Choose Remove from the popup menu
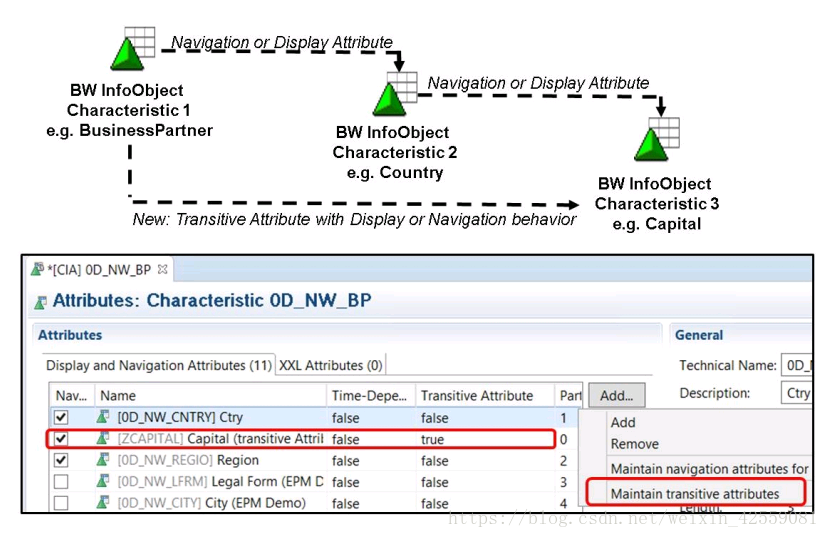The width and height of the screenshot is (829, 538). 634,444
